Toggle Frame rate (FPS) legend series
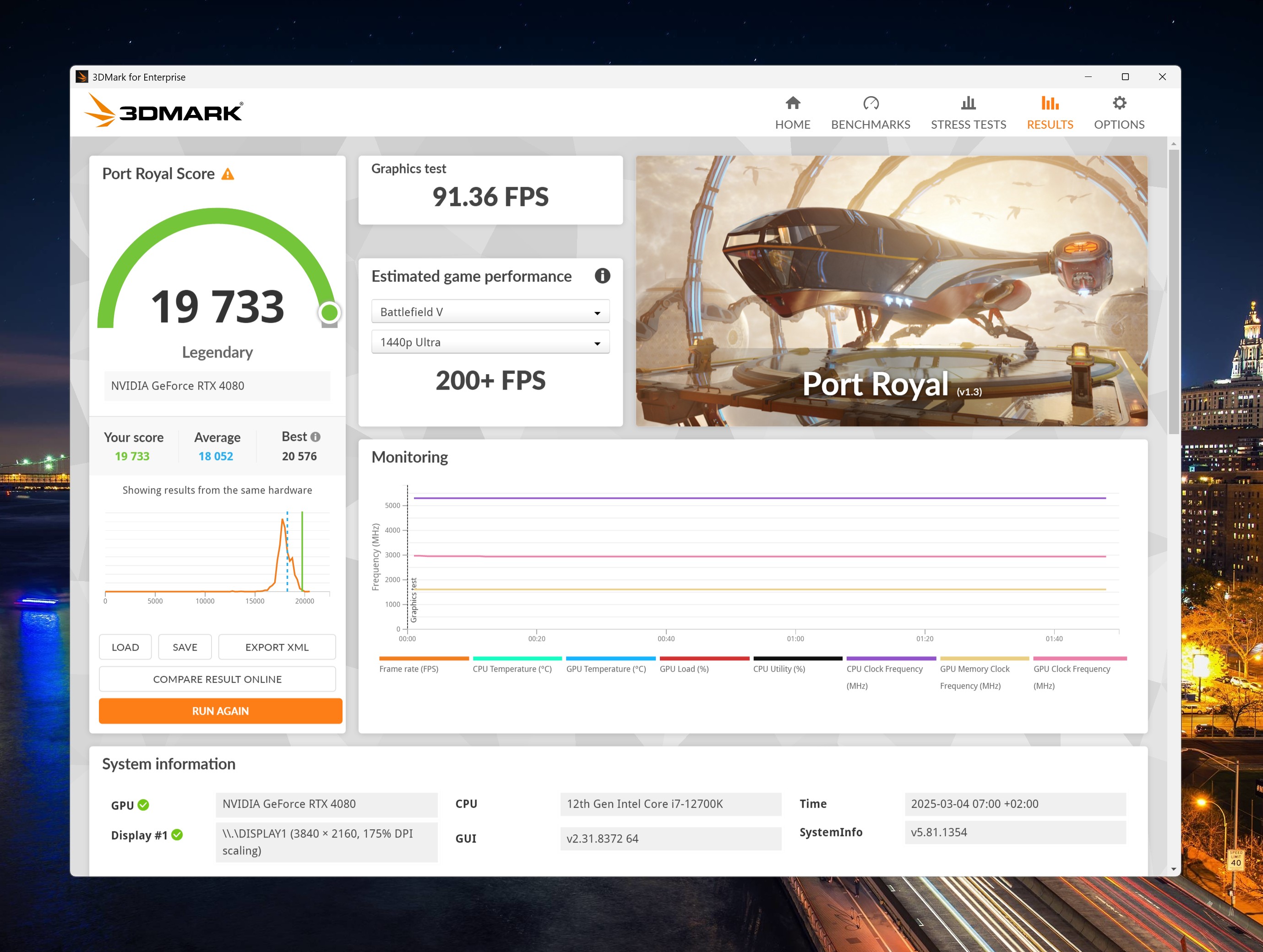Image resolution: width=1263 pixels, height=952 pixels. [x=423, y=665]
